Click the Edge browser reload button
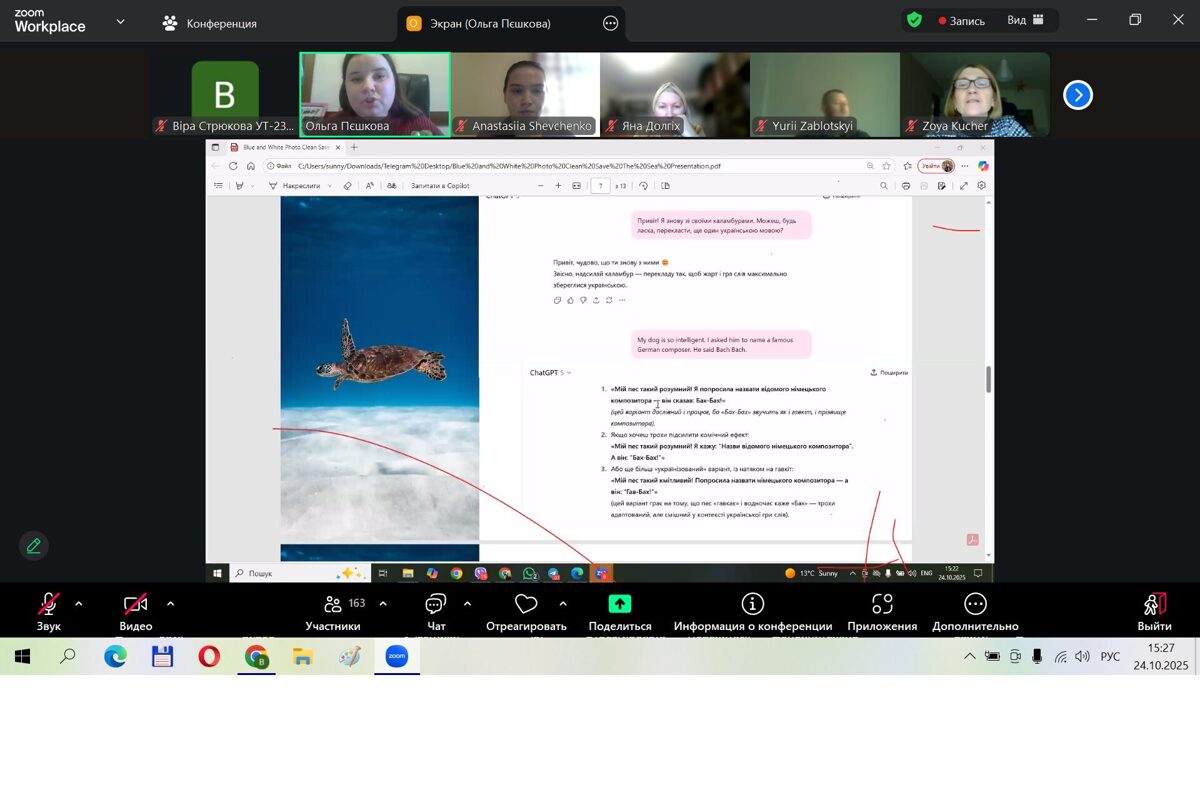1200x800 pixels. (x=233, y=166)
